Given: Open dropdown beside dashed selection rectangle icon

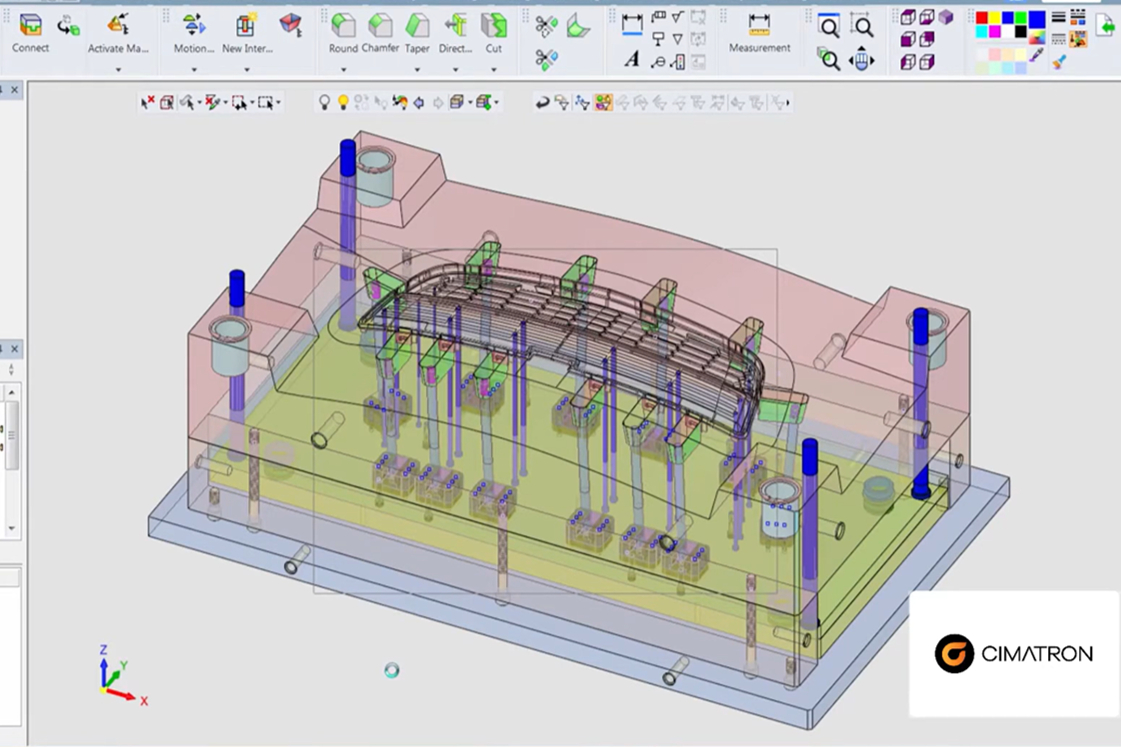Looking at the screenshot, I should tap(278, 103).
